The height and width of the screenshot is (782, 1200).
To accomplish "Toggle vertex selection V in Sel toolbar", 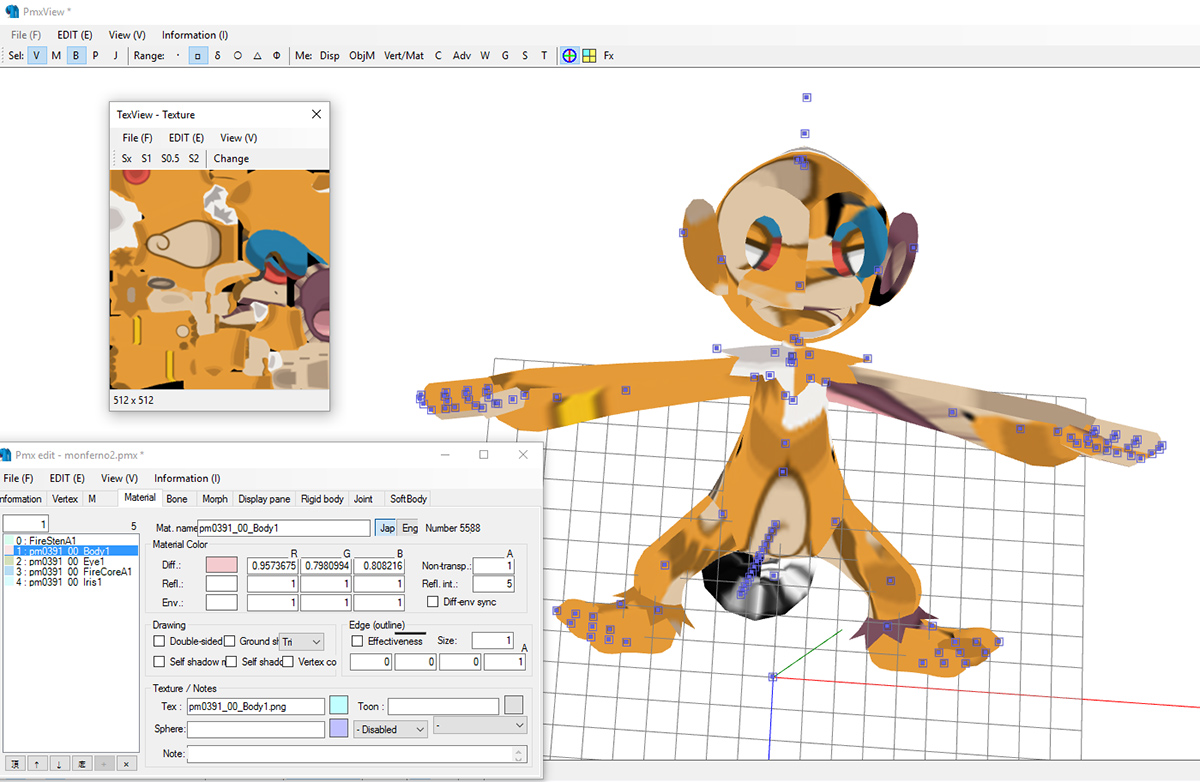I will 37,56.
